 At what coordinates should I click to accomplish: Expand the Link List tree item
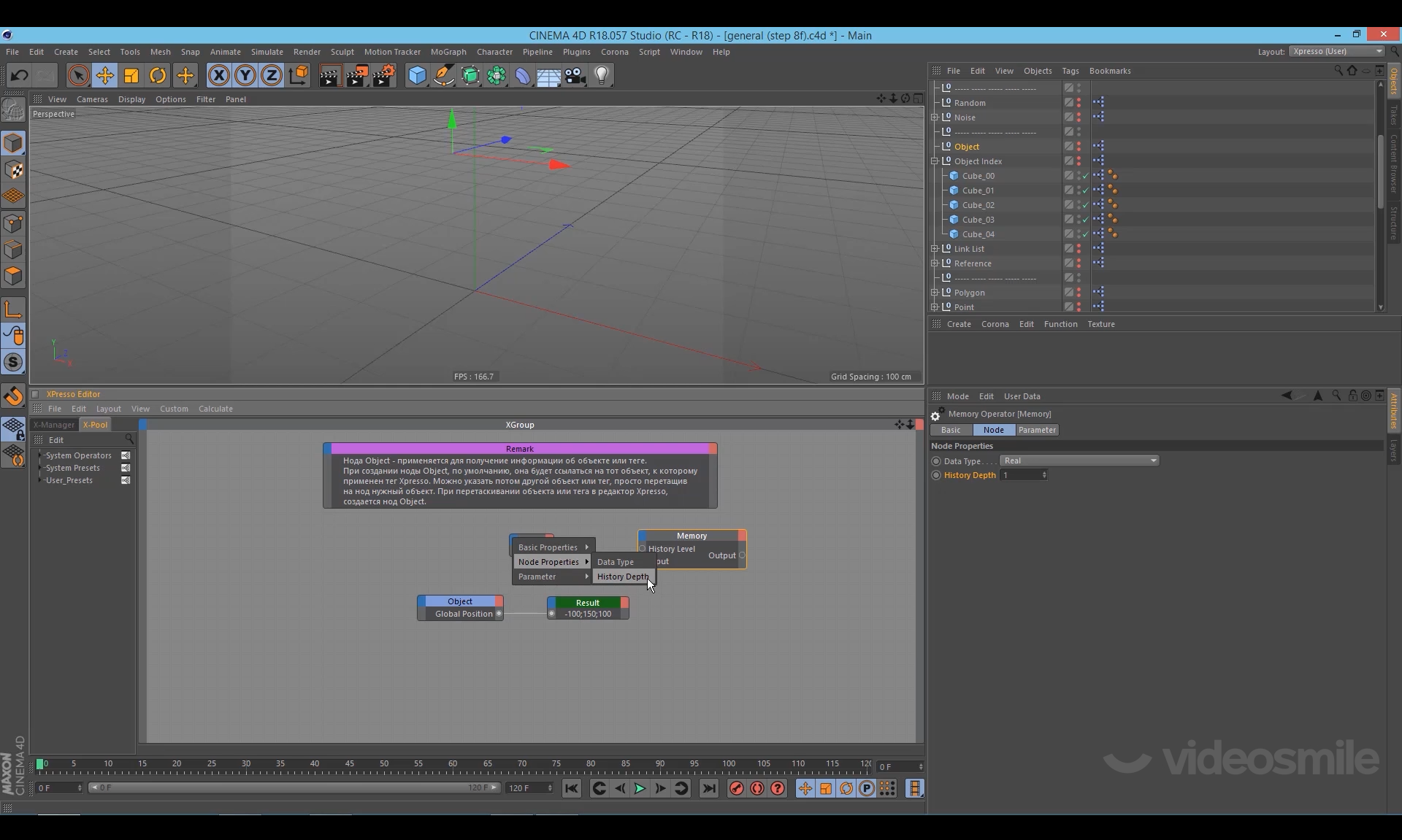coord(935,249)
